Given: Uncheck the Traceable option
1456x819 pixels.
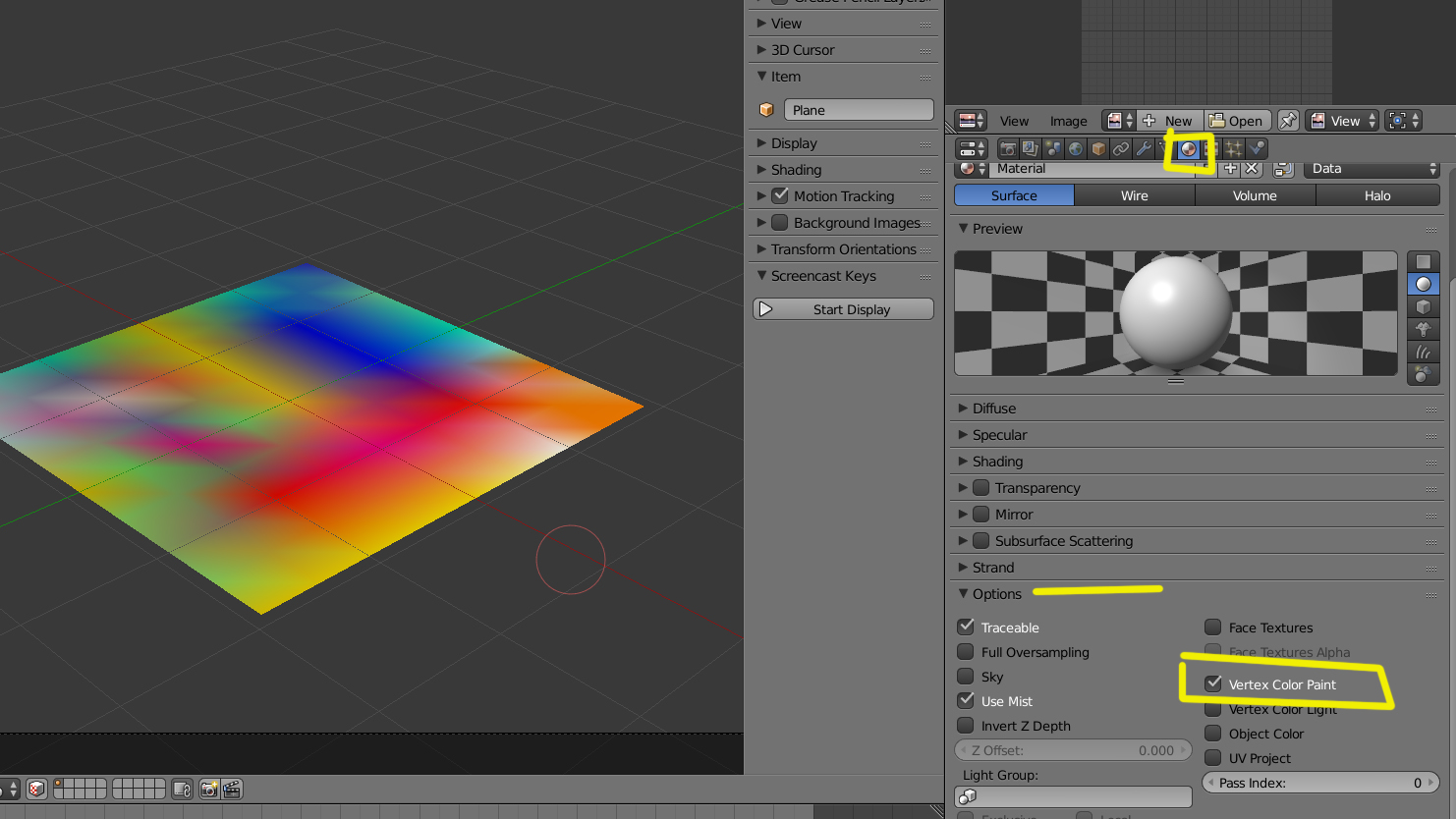Looking at the screenshot, I should point(966,628).
